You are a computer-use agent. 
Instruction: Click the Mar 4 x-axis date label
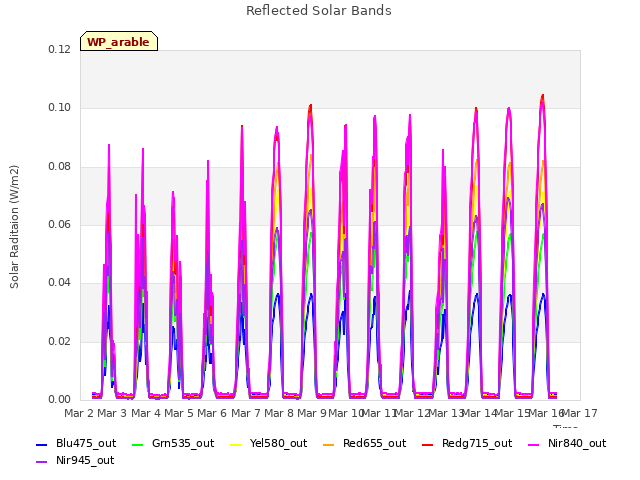146,413
